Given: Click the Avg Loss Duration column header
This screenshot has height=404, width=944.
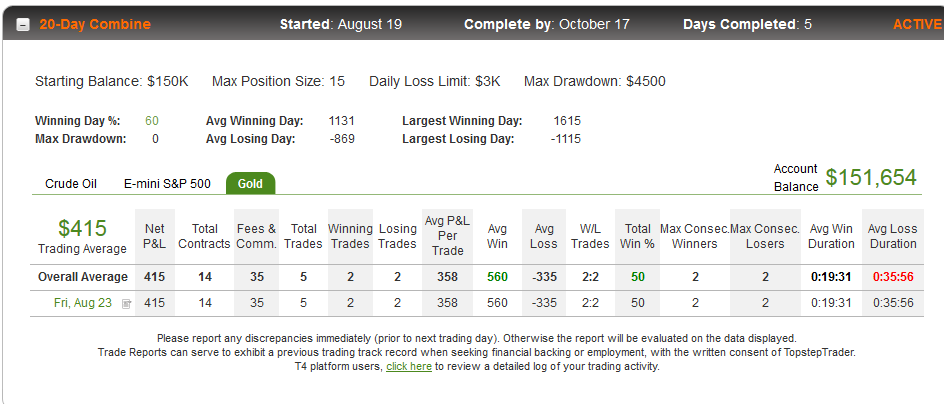Looking at the screenshot, I should pyautogui.click(x=892, y=236).
